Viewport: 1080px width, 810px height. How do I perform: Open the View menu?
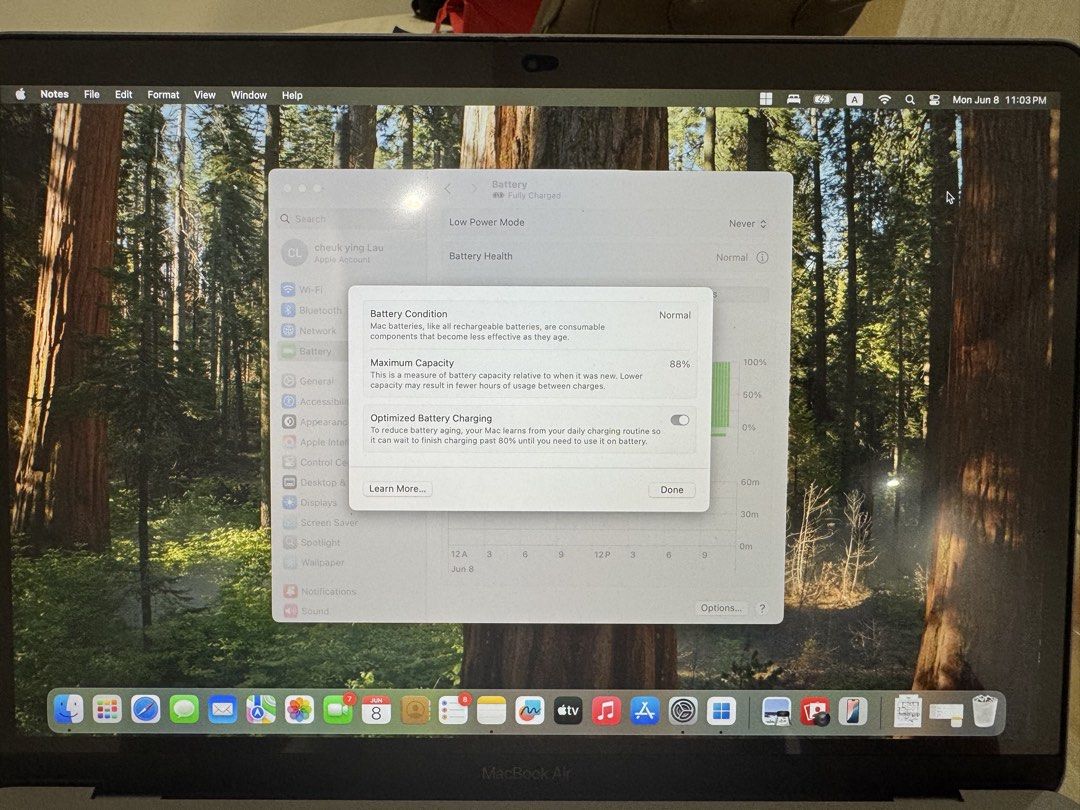pos(205,95)
